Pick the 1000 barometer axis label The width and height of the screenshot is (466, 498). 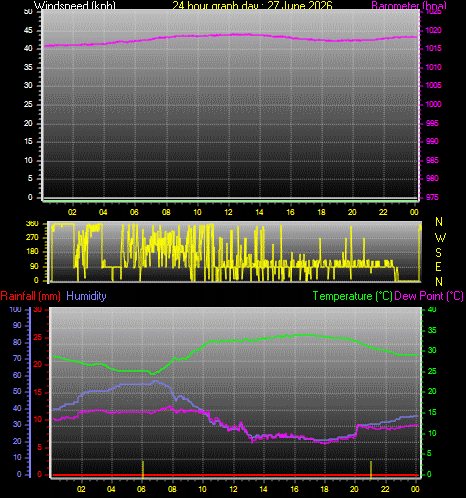point(433,104)
